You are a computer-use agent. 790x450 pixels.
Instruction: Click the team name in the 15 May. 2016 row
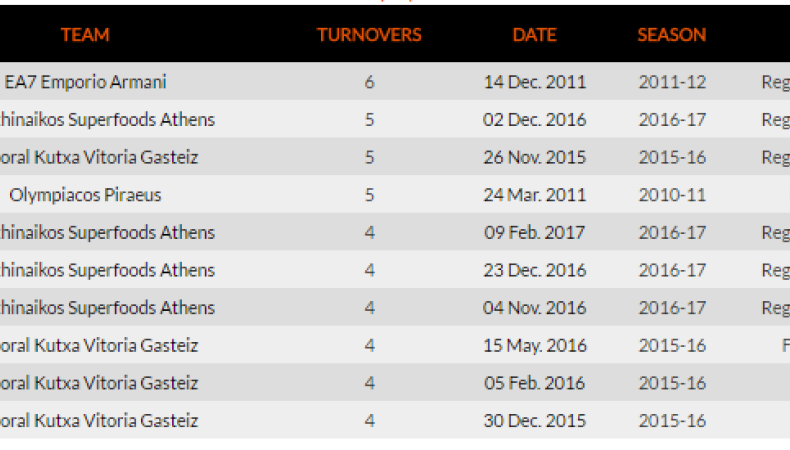(x=99, y=345)
